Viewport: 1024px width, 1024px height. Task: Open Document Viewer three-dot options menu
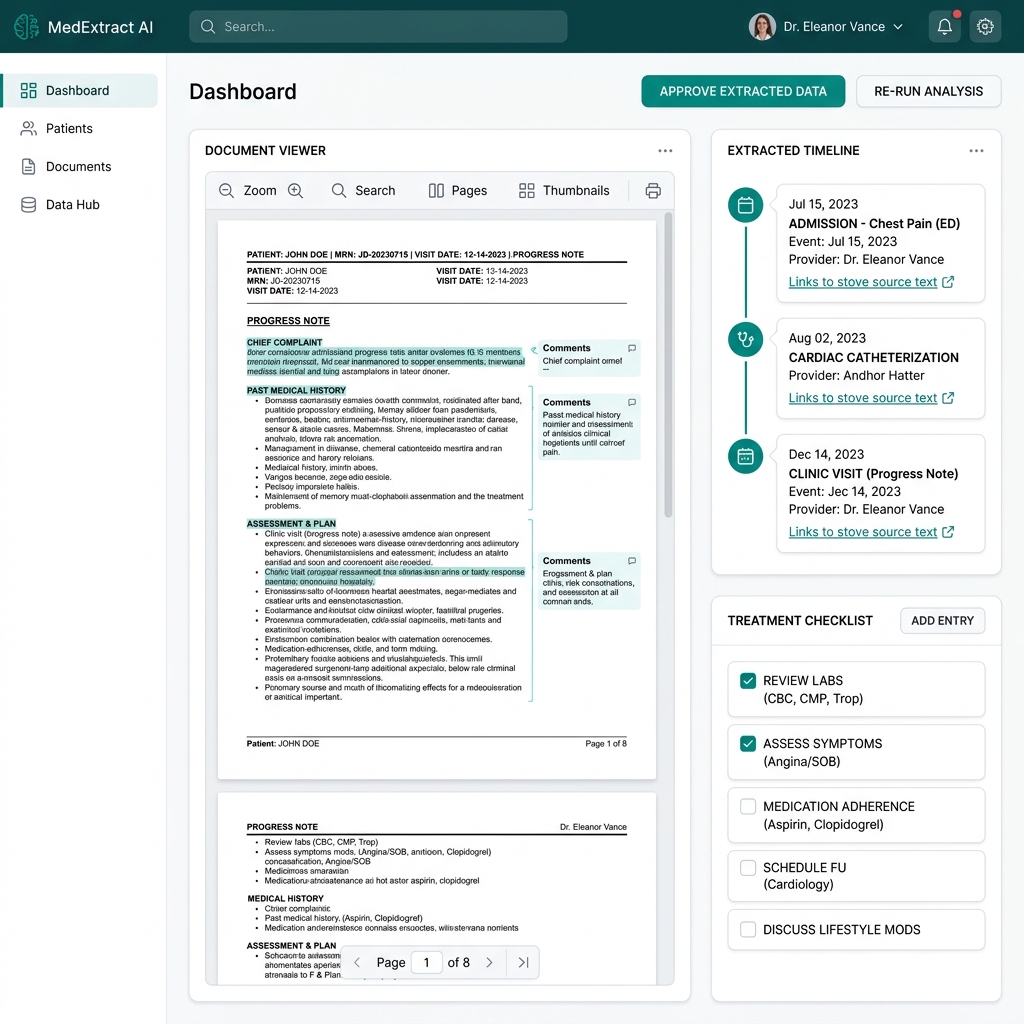pos(665,151)
